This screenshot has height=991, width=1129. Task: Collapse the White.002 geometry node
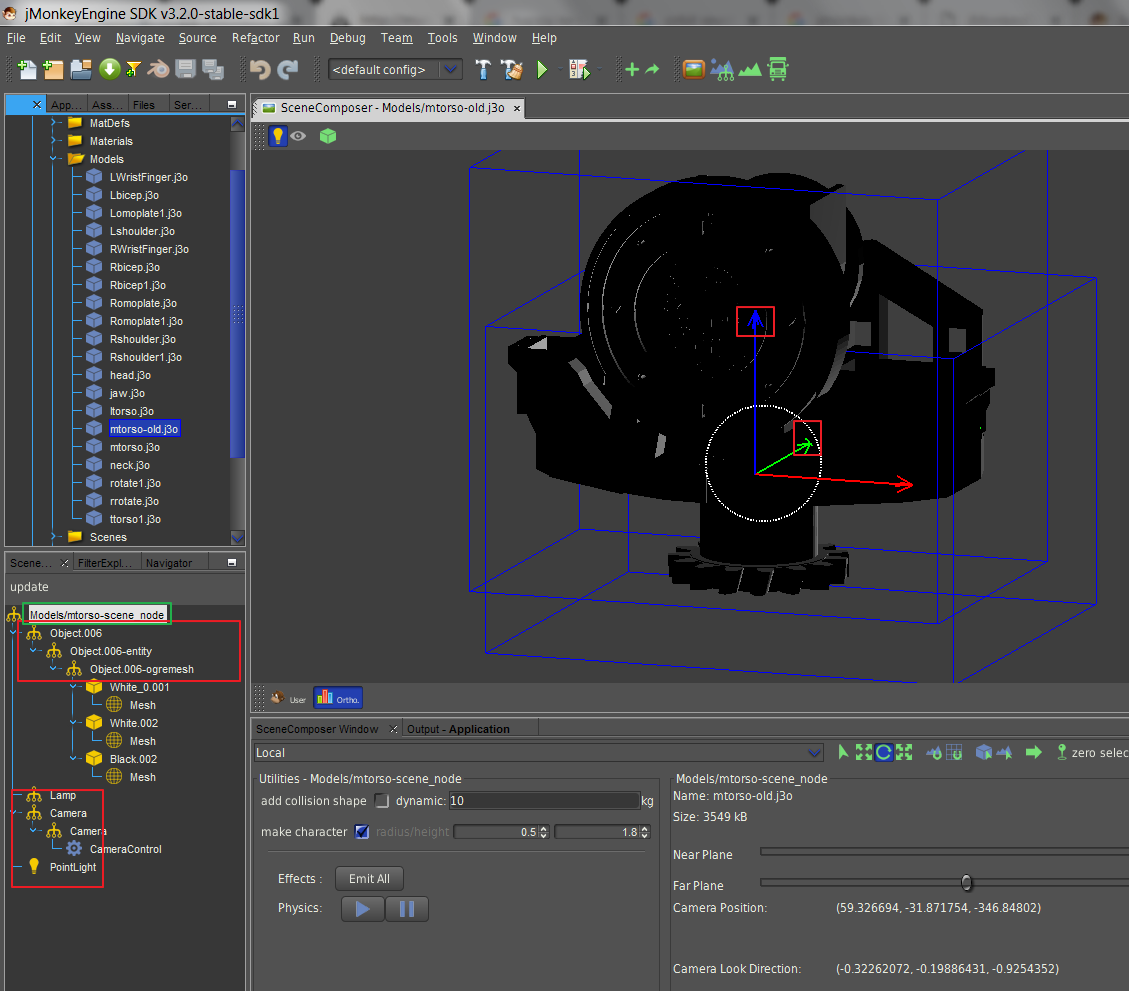pos(73,723)
